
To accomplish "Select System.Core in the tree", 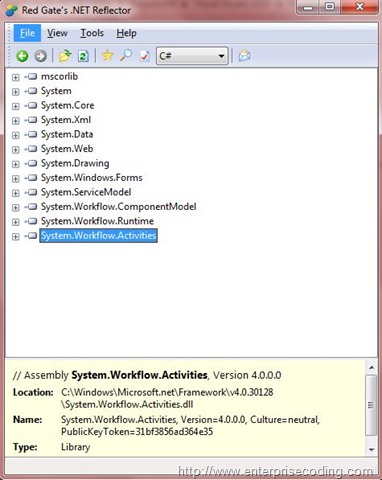I will point(67,105).
